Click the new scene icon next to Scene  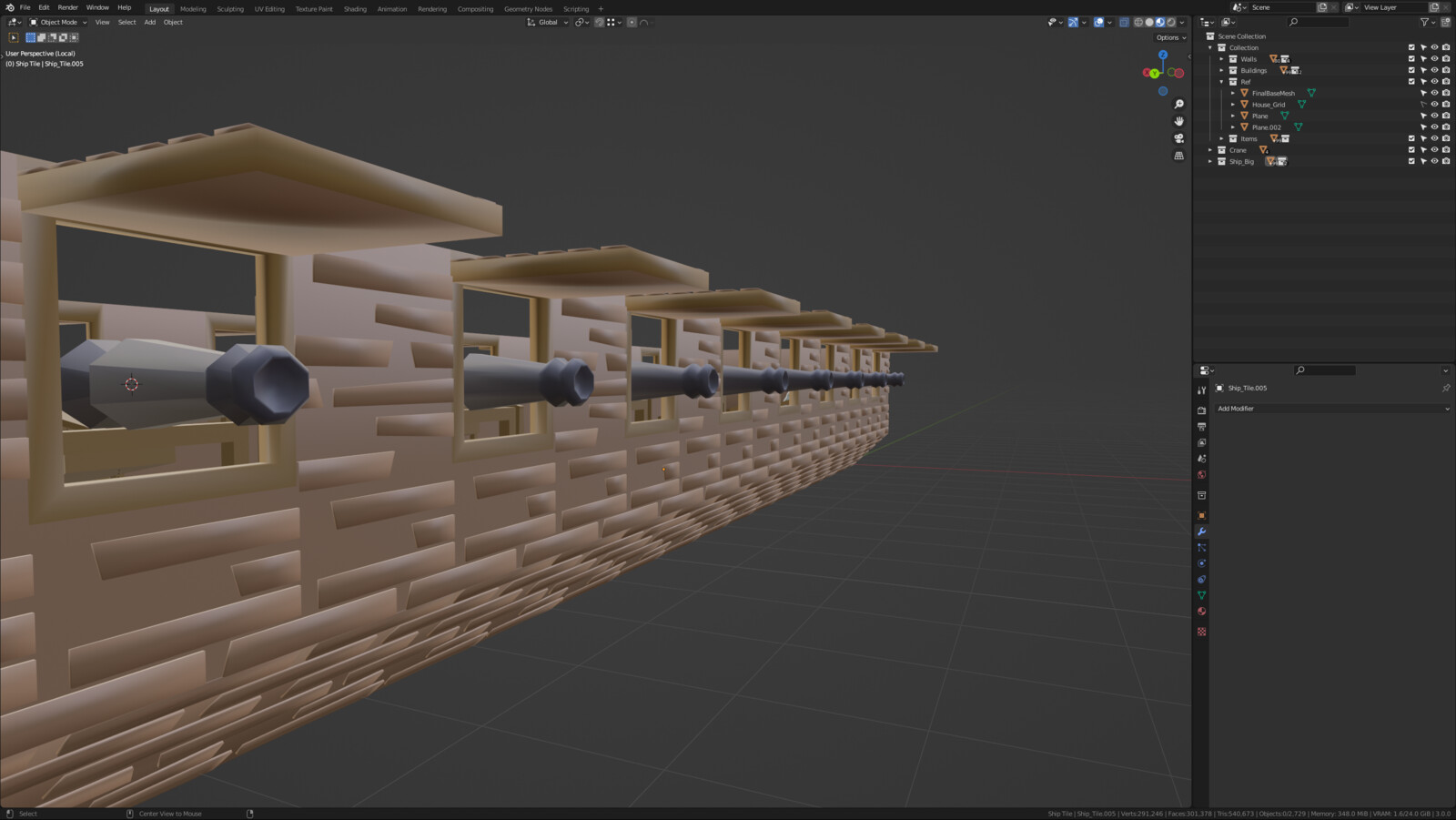[1322, 7]
